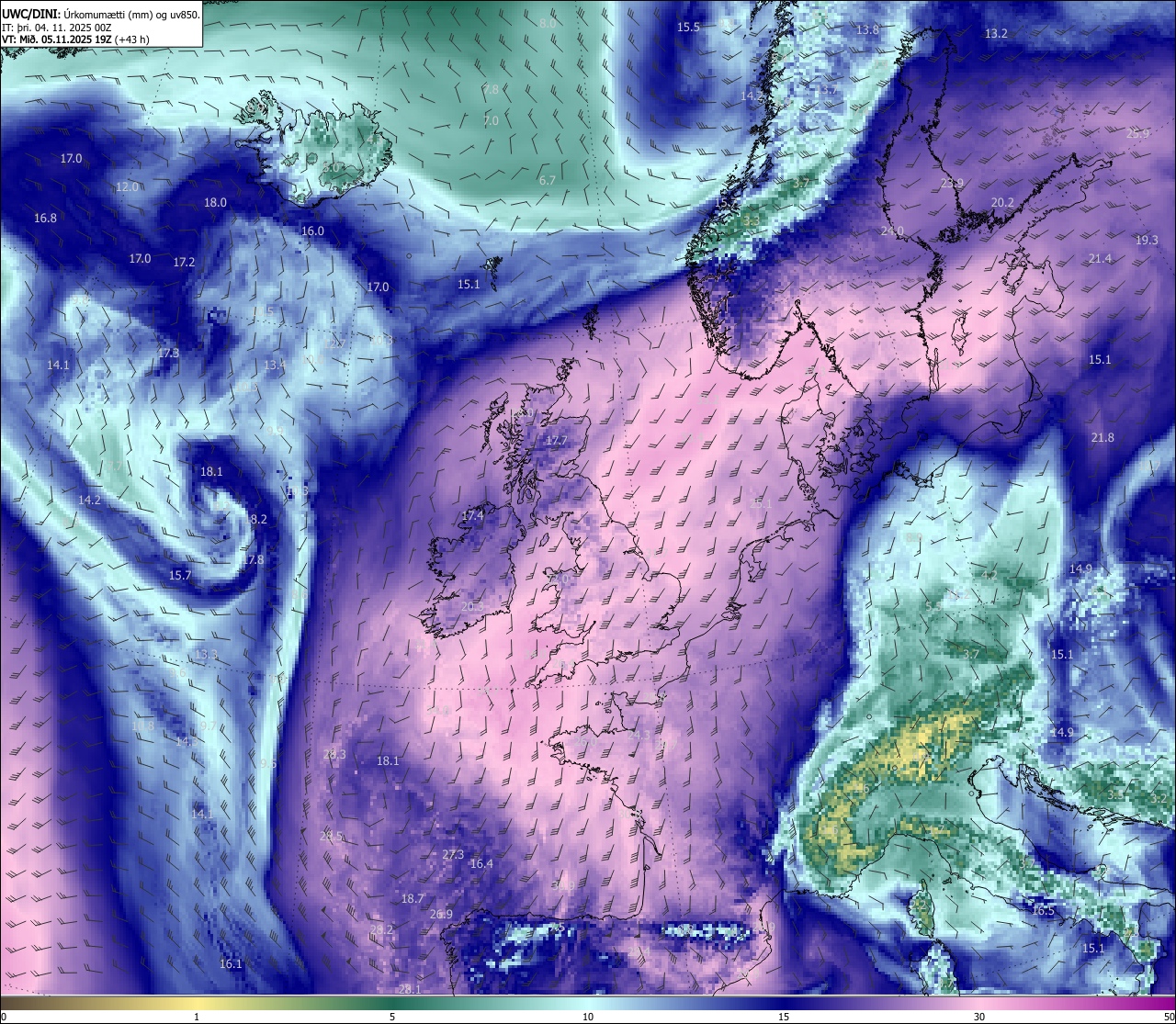Screen dimensions: 1176x1024
Task: Click the color scale tick label "30"
Action: 979,1017
